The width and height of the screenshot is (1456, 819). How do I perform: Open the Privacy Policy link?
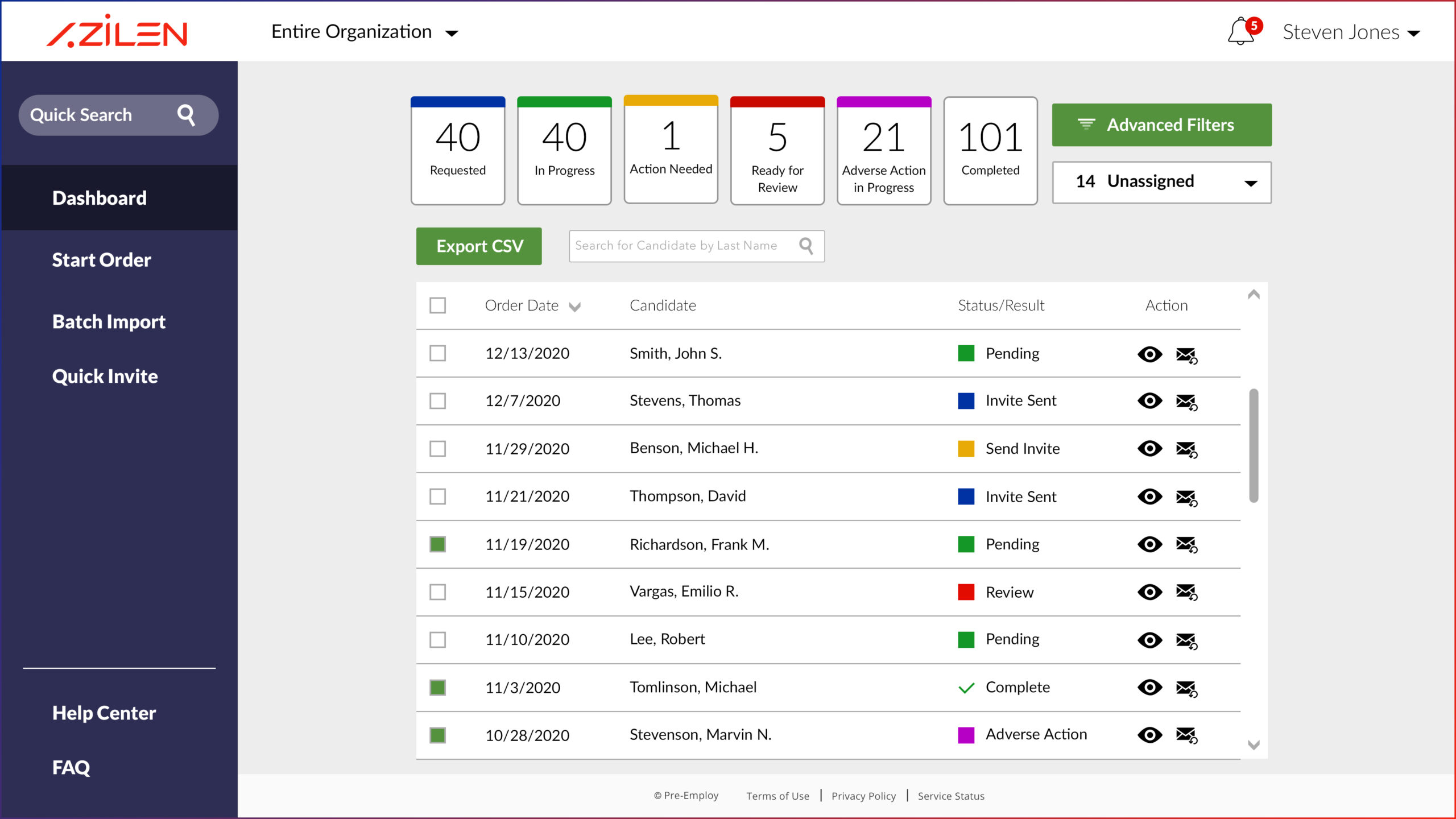coord(863,796)
